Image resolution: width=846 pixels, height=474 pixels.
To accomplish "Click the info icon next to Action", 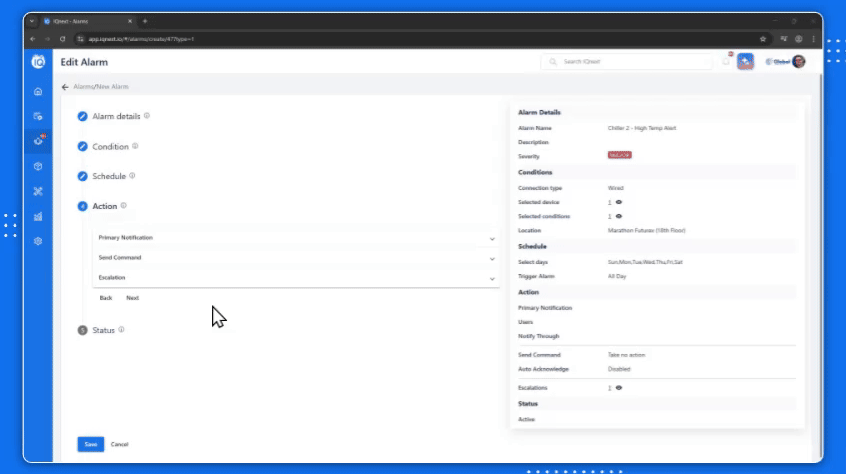I will [124, 205].
